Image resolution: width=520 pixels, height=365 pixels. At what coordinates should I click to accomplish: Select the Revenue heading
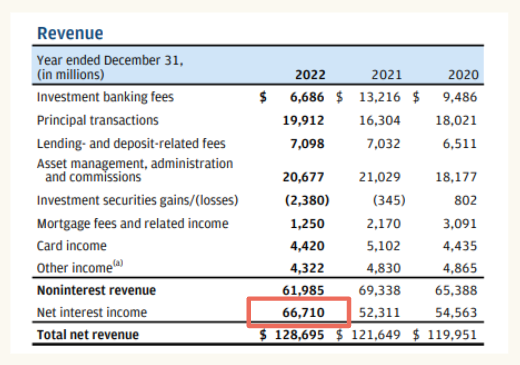pos(70,33)
